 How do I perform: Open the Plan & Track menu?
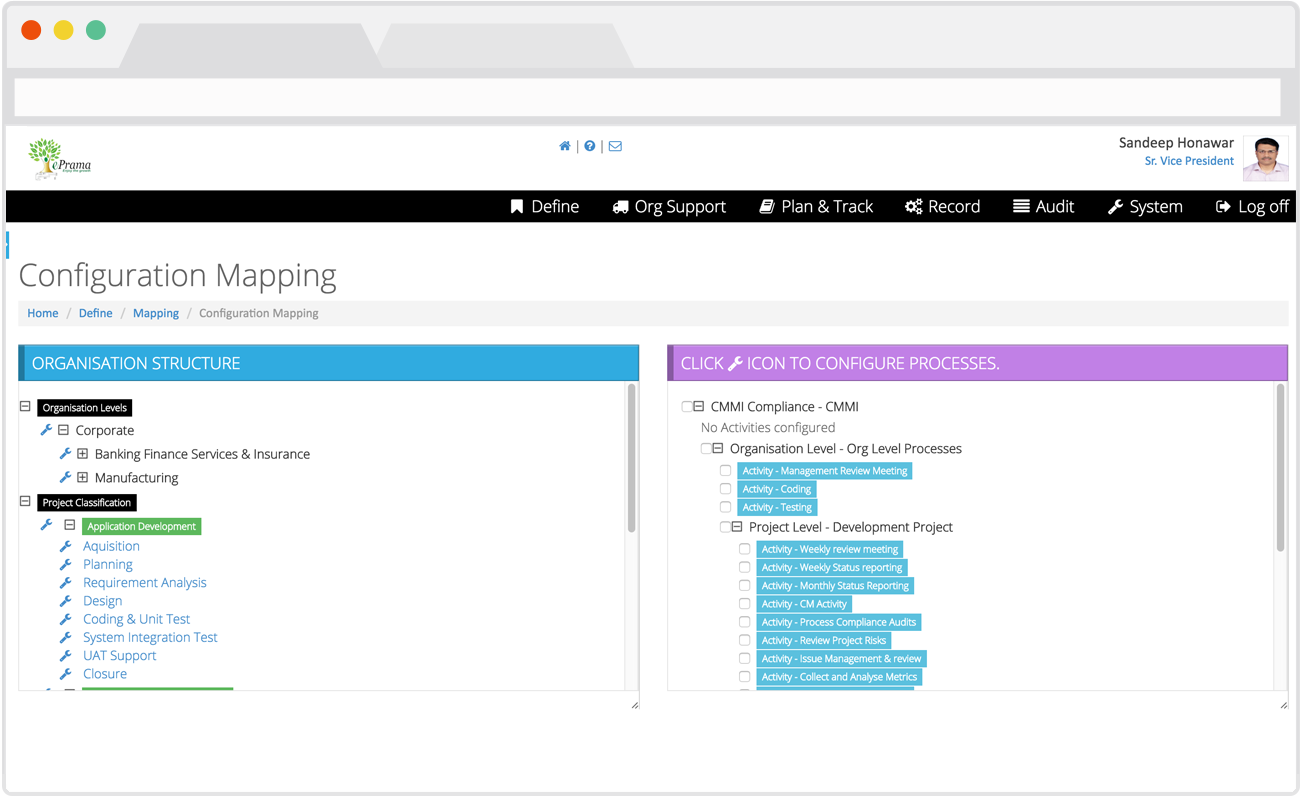pos(816,206)
